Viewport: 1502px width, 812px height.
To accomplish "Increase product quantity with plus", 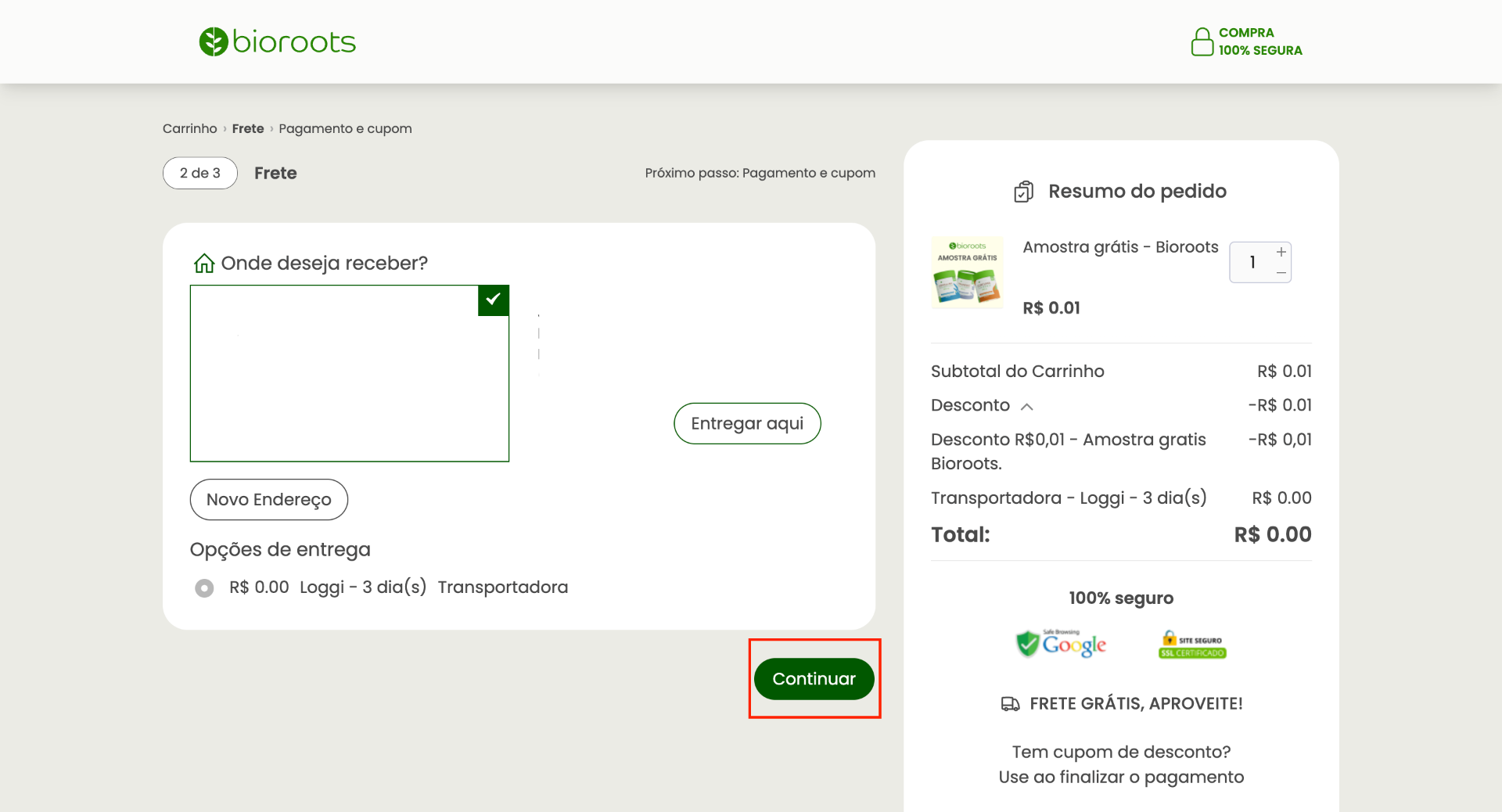I will pos(1281,252).
